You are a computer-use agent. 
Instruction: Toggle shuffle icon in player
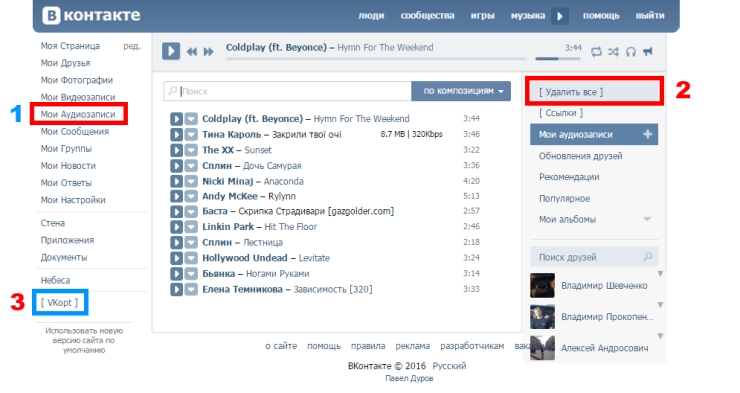[613, 51]
